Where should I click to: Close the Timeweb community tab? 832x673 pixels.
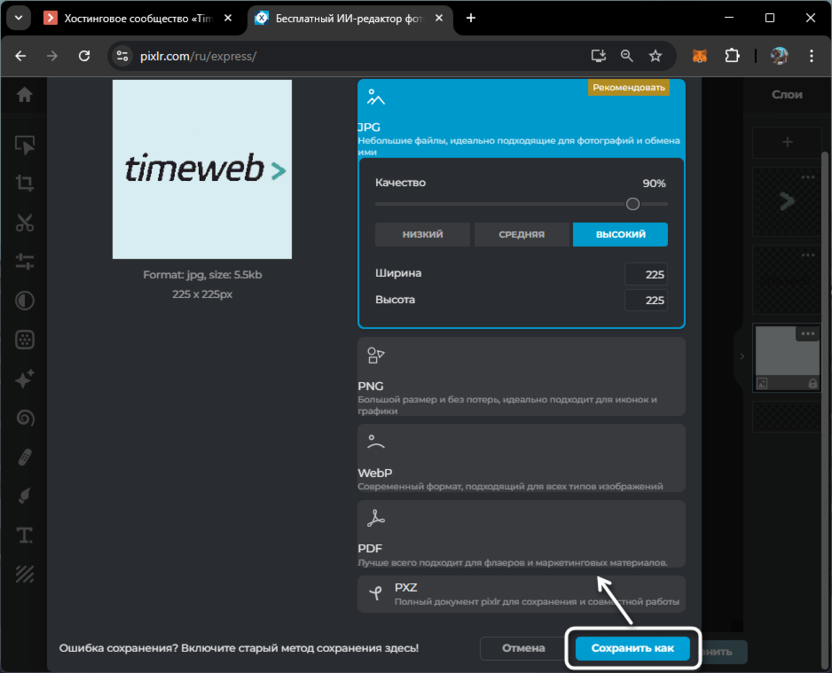coord(228,18)
